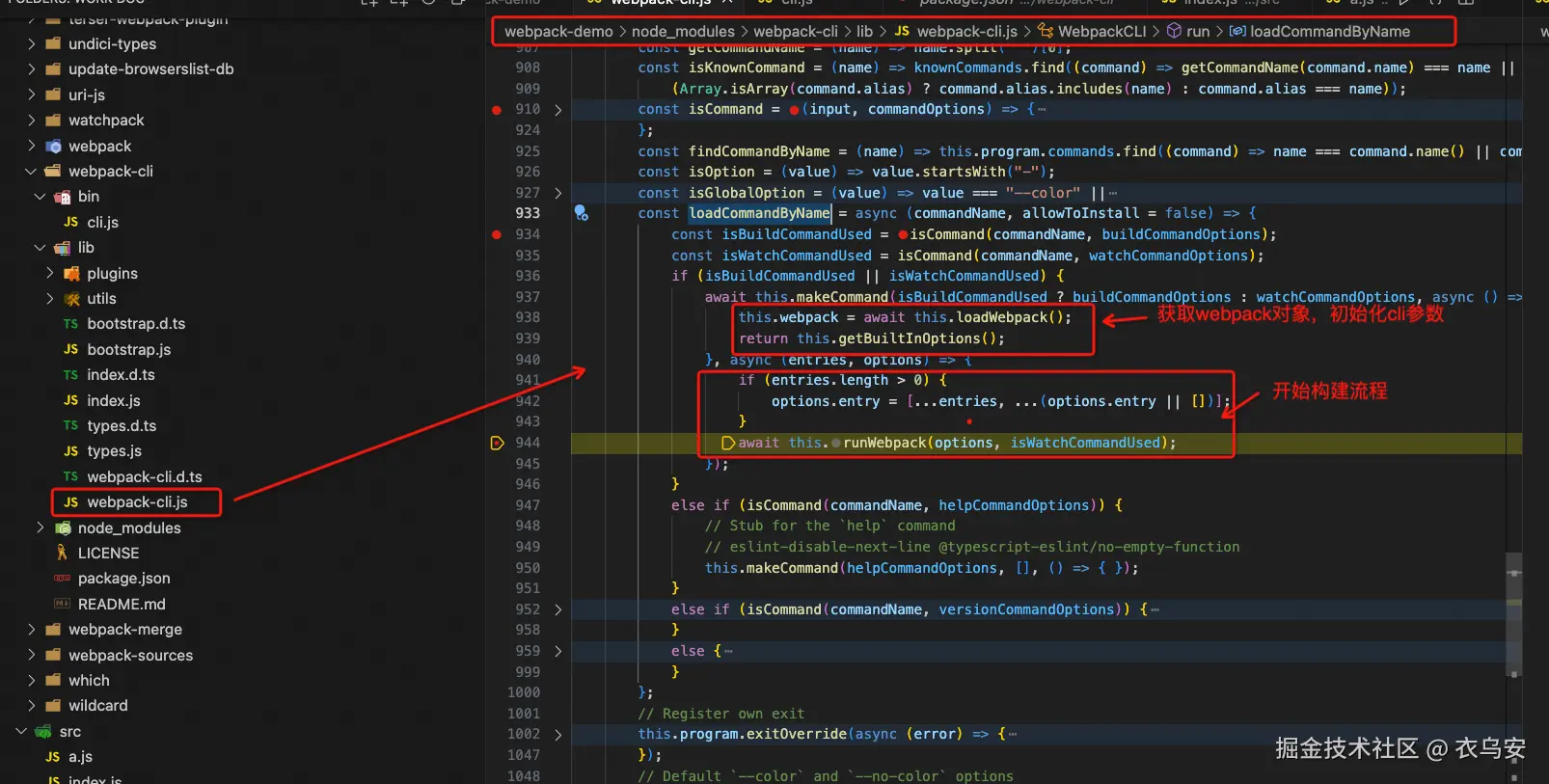Viewport: 1549px width, 784px height.
Task: Open the LICENSE file
Action: pyautogui.click(x=108, y=554)
